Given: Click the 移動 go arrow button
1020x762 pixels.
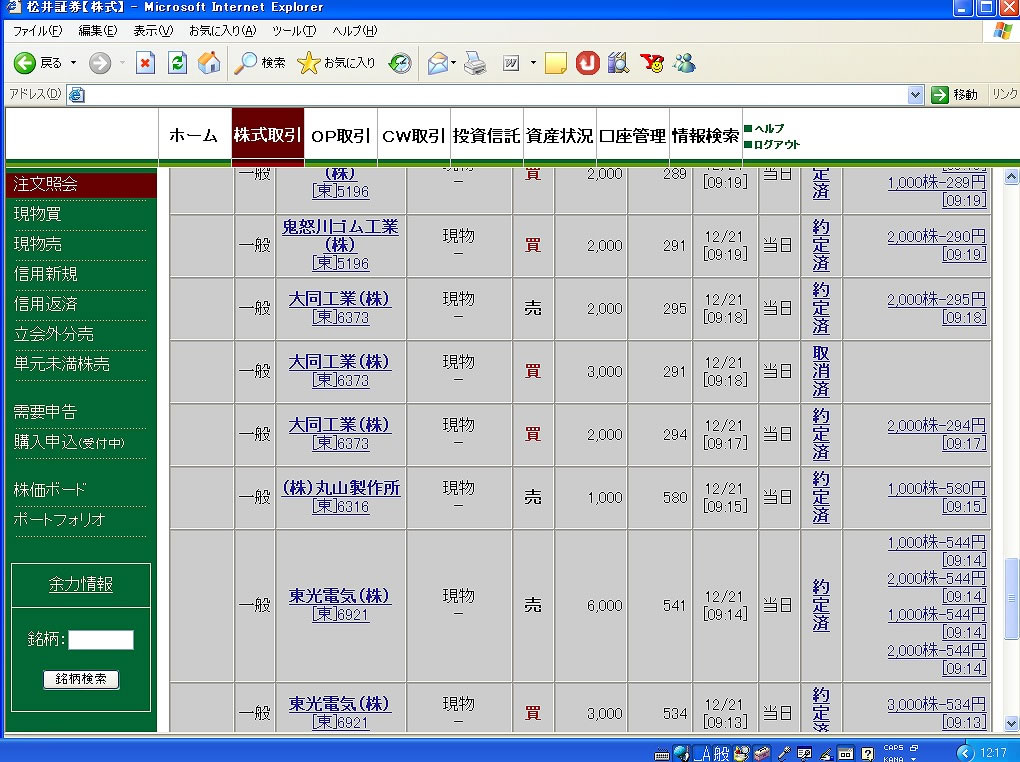Looking at the screenshot, I should point(954,95).
